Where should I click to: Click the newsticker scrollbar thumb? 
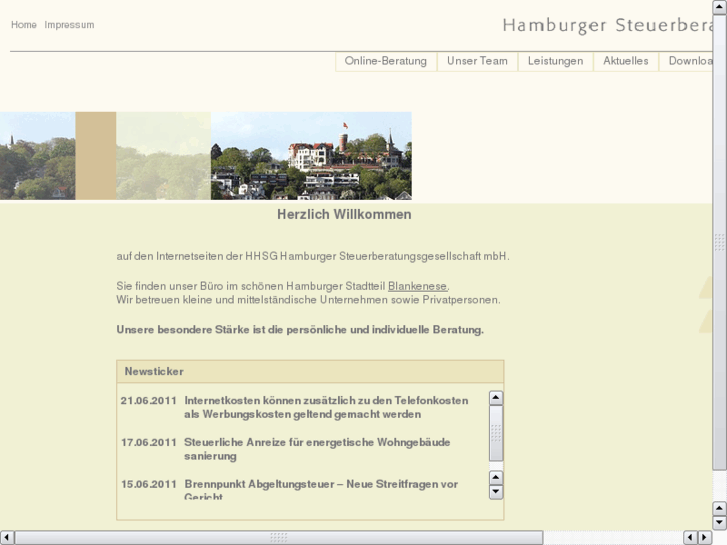[496, 433]
